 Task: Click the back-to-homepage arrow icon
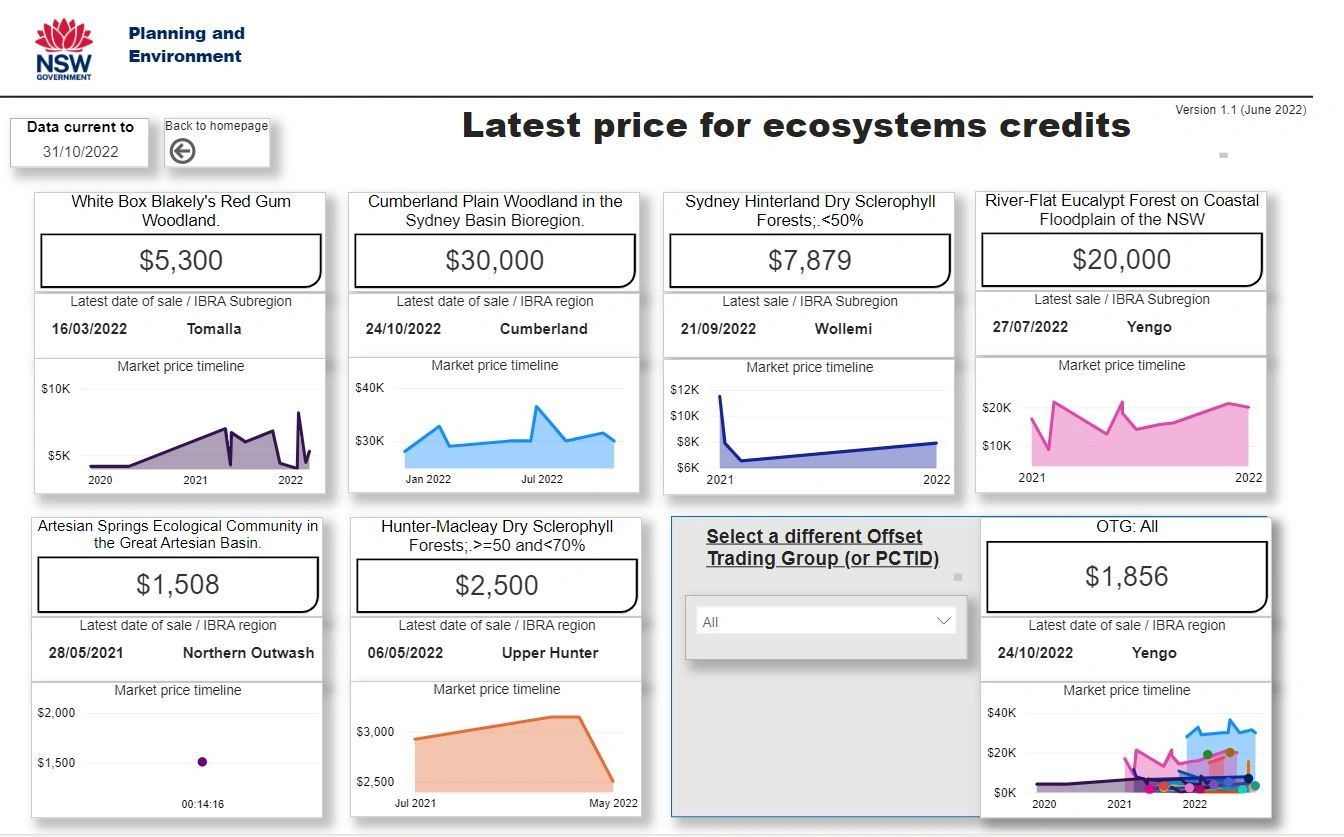click(x=181, y=150)
